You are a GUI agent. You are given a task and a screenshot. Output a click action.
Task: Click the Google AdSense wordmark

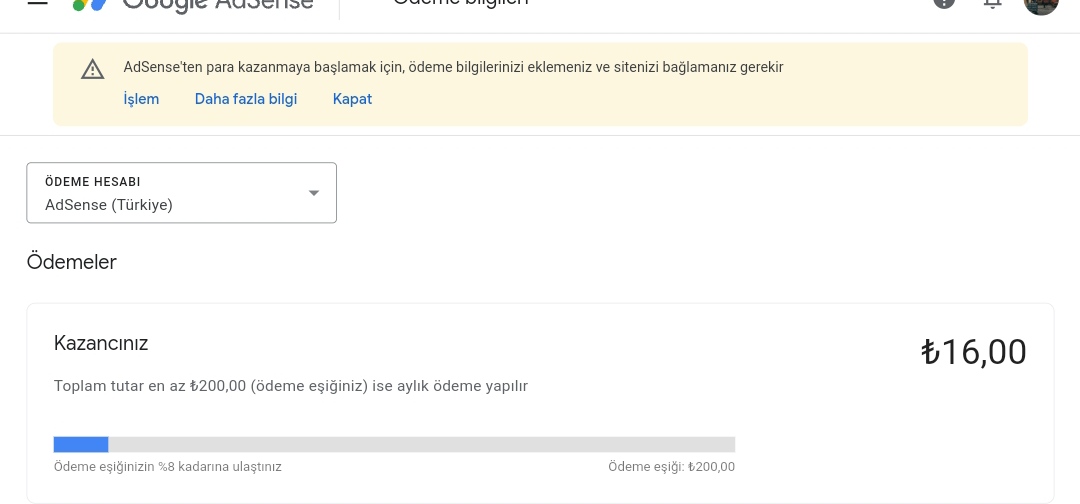click(218, 4)
